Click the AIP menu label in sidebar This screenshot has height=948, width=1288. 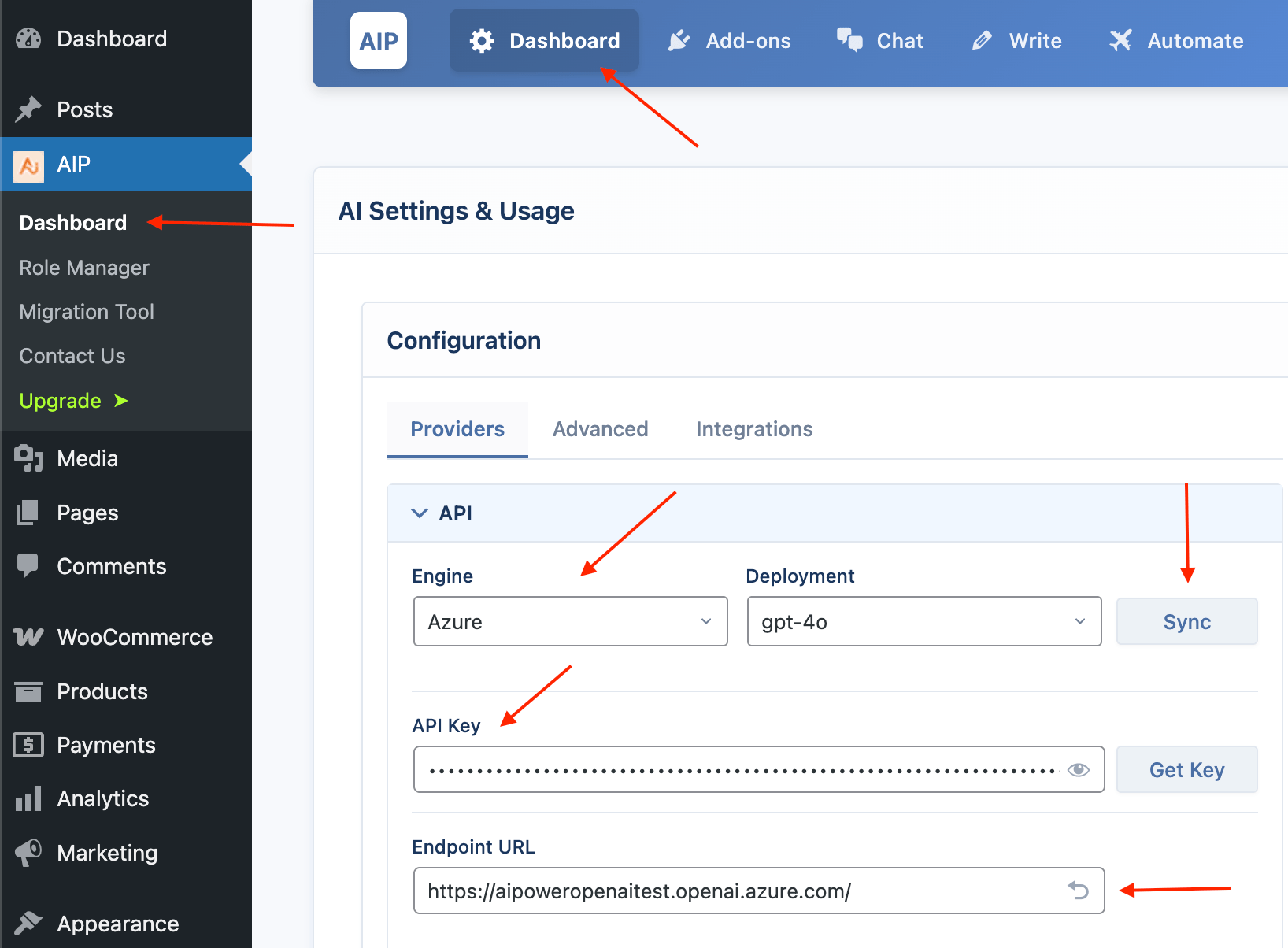pos(74,164)
